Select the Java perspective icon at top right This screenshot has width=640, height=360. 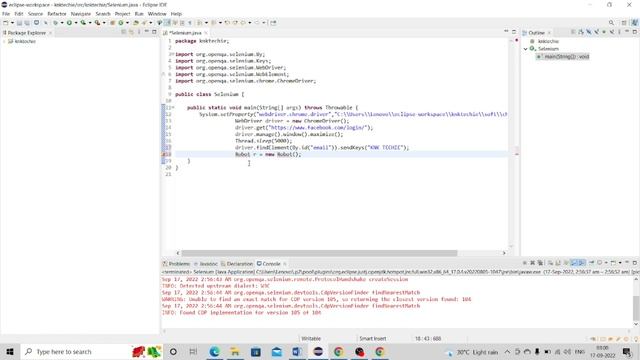635,23
